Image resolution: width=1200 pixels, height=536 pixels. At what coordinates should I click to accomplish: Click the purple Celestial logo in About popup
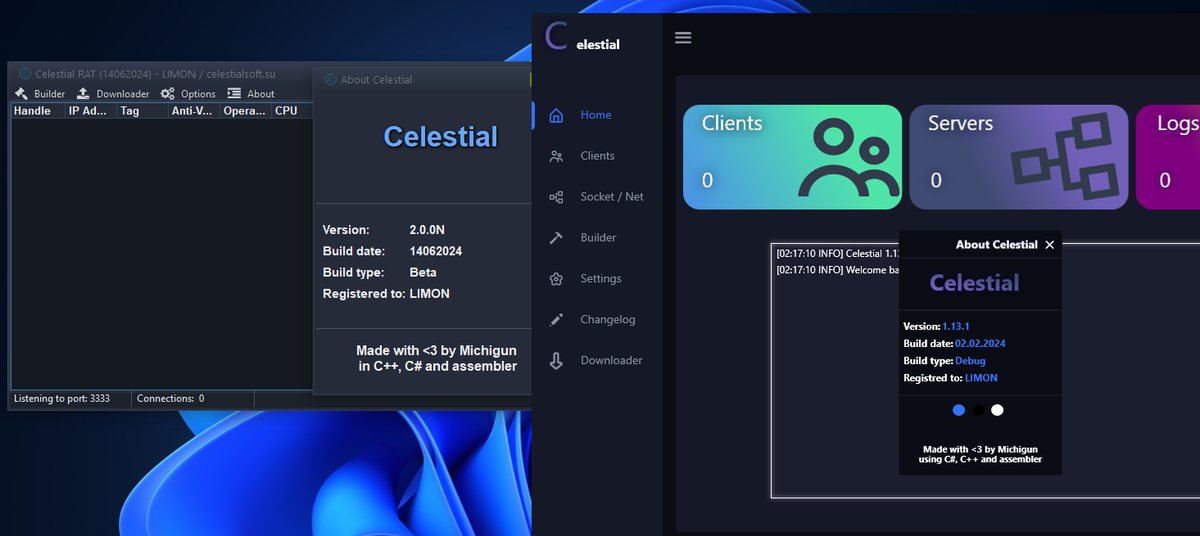[x=975, y=283]
